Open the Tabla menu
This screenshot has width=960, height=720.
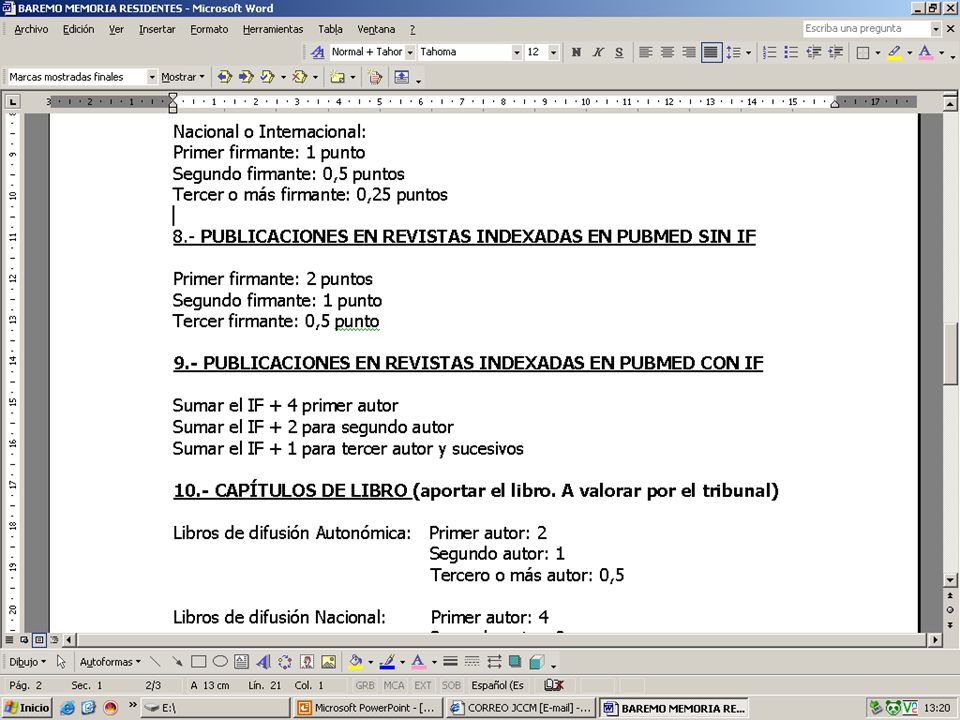tap(330, 29)
